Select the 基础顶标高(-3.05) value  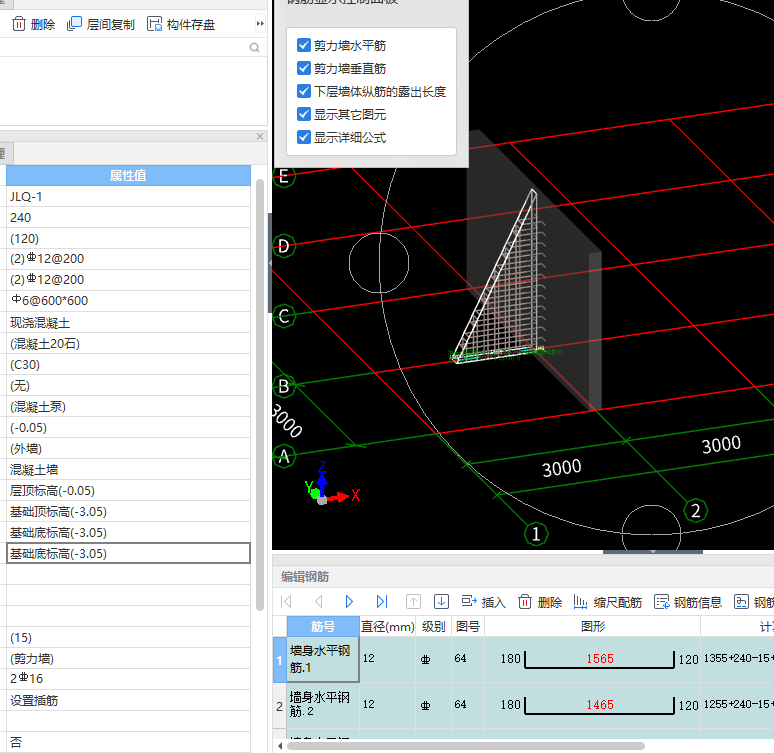coord(128,512)
